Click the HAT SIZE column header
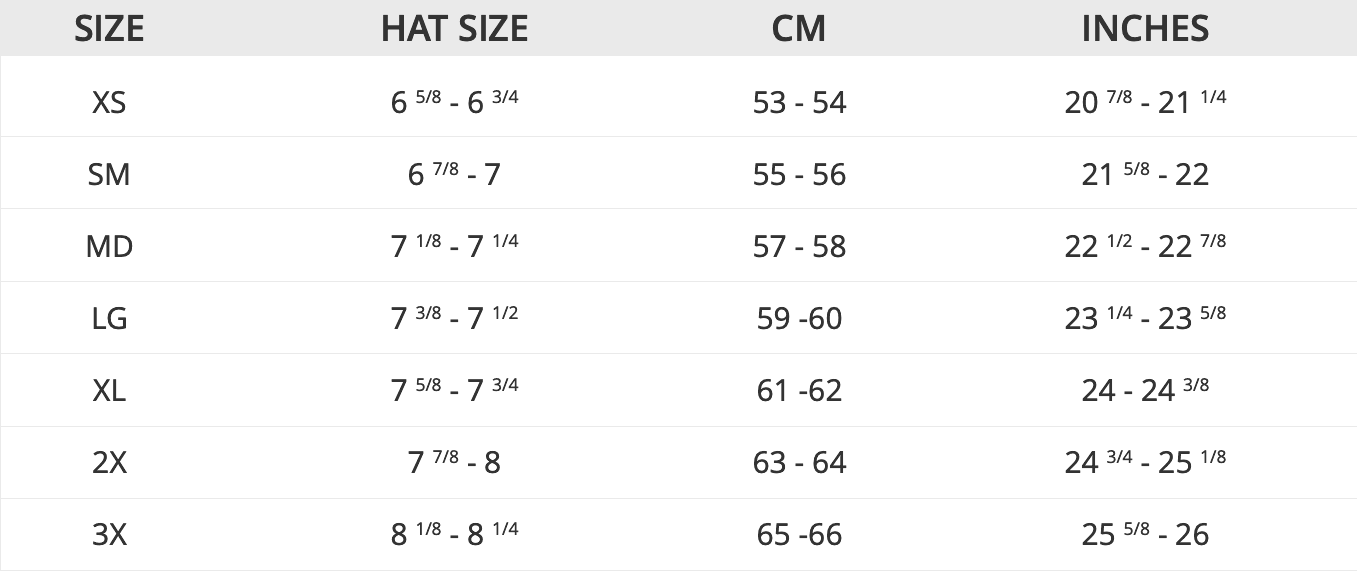Screen dimensions: 1357x577 pyautogui.click(x=454, y=28)
